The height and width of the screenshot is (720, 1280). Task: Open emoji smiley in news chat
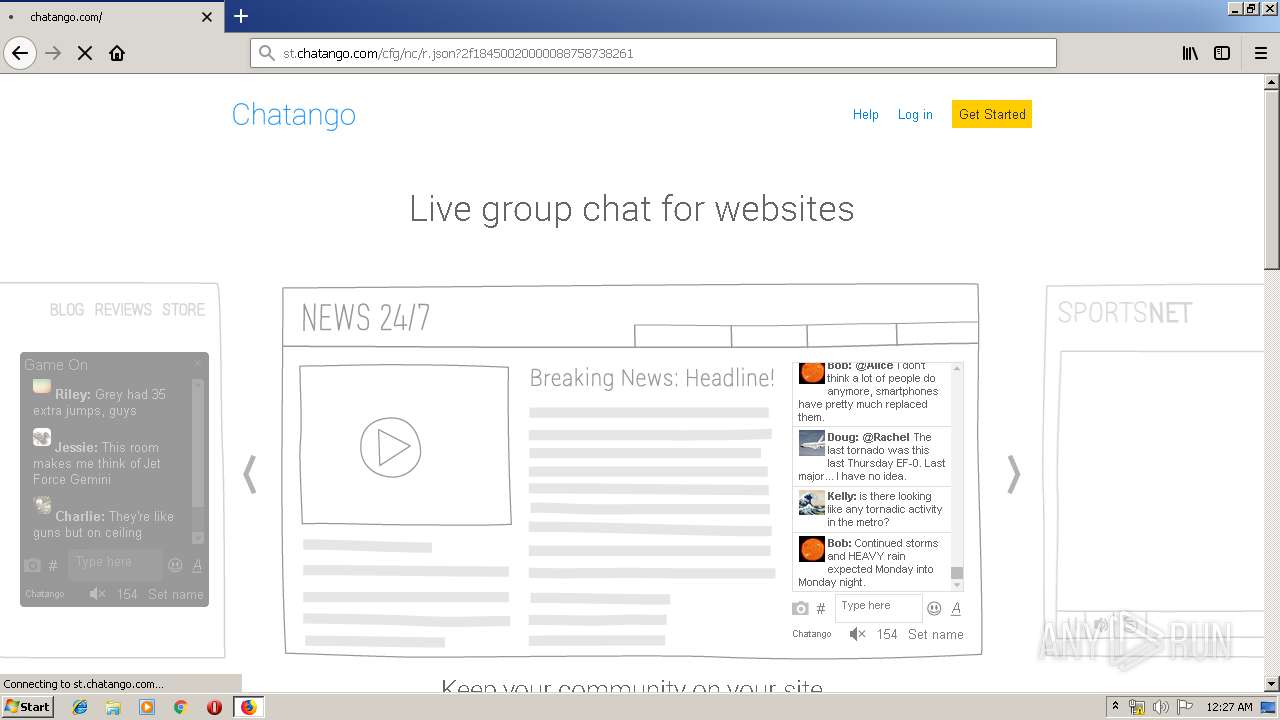click(x=934, y=608)
